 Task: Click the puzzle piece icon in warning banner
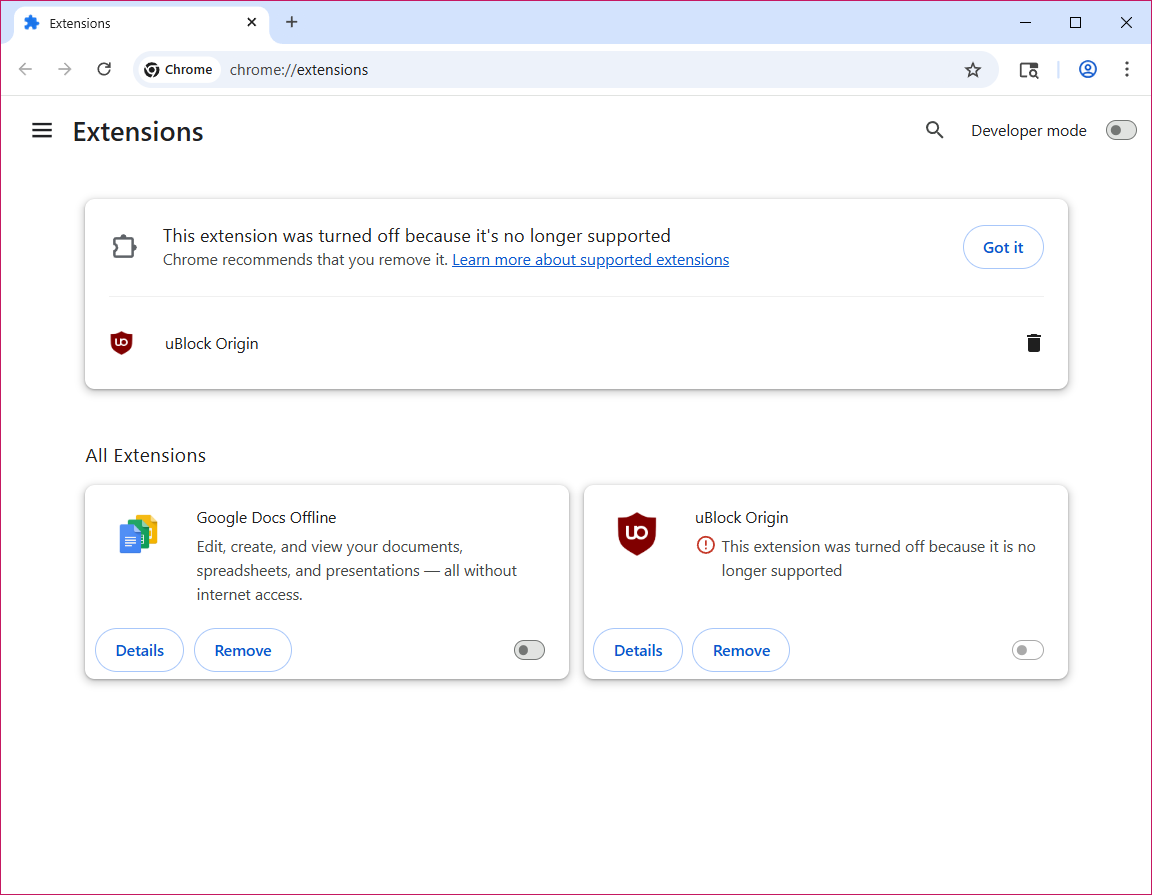pos(124,247)
